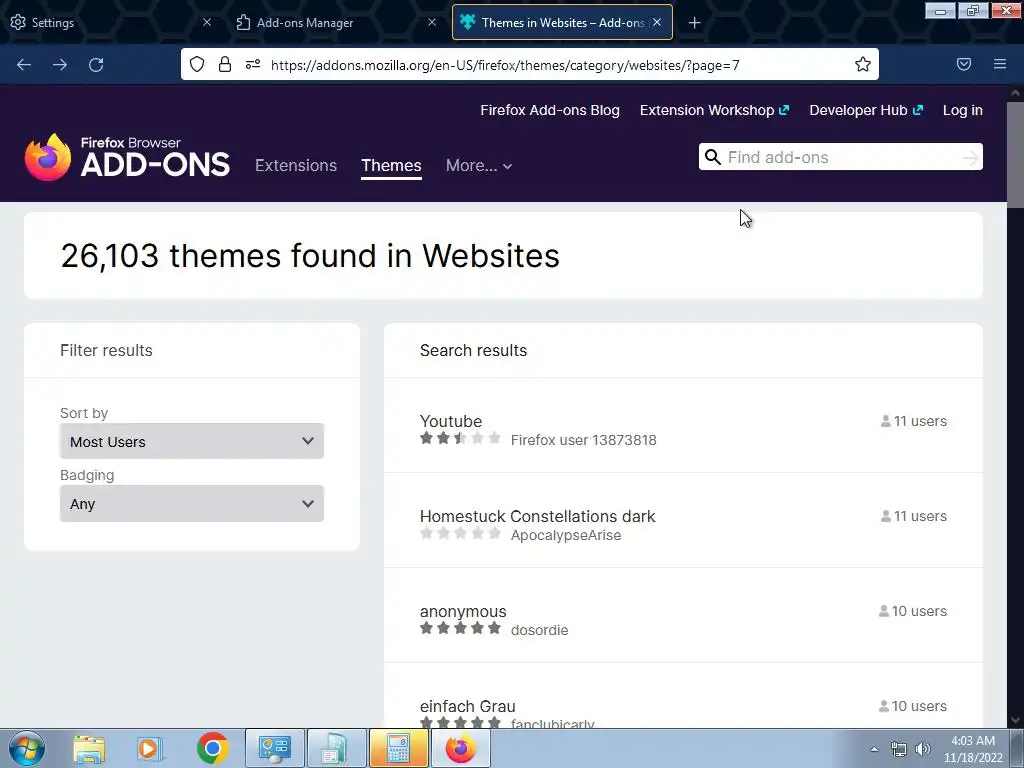Click the taskbar clock showing 4:03 AM
This screenshot has width=1024, height=768.
click(972, 749)
